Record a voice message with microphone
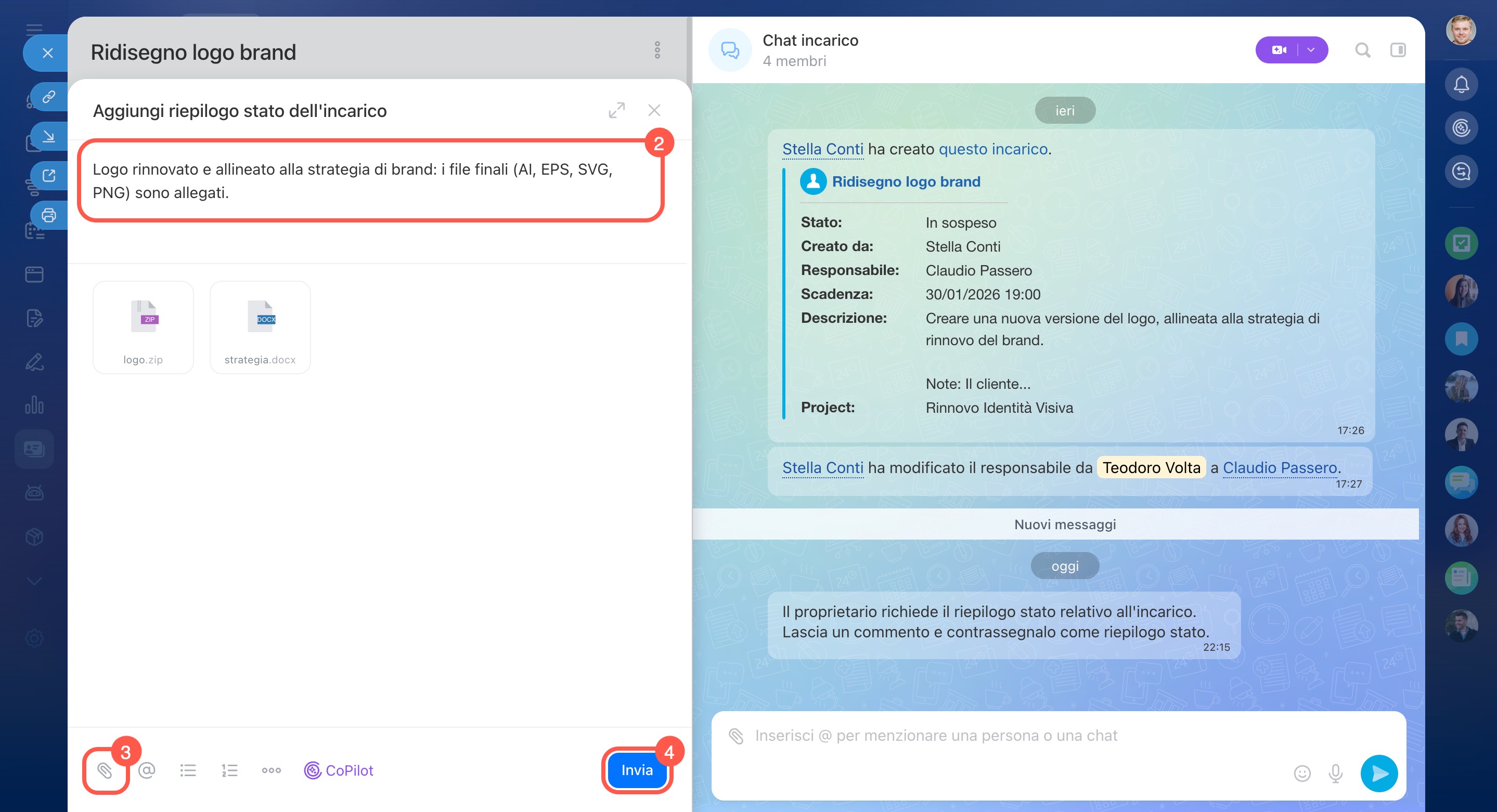 point(1335,773)
